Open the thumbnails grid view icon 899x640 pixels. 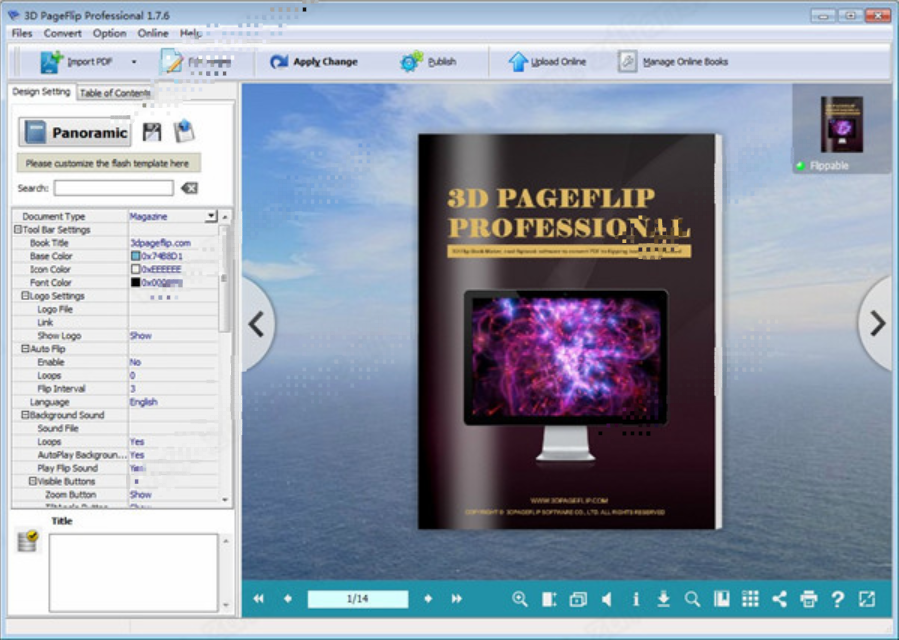tap(750, 599)
